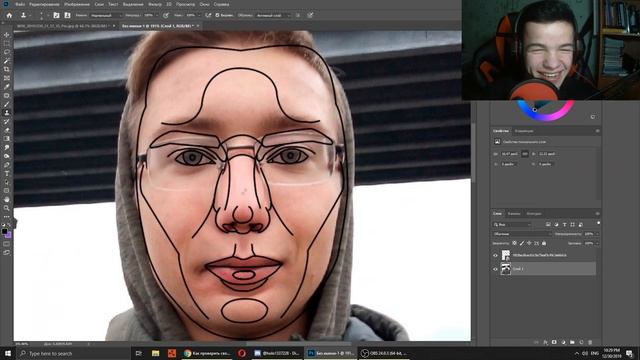Select the Brush tool
Viewport: 640px width, 360px height.
(7, 104)
